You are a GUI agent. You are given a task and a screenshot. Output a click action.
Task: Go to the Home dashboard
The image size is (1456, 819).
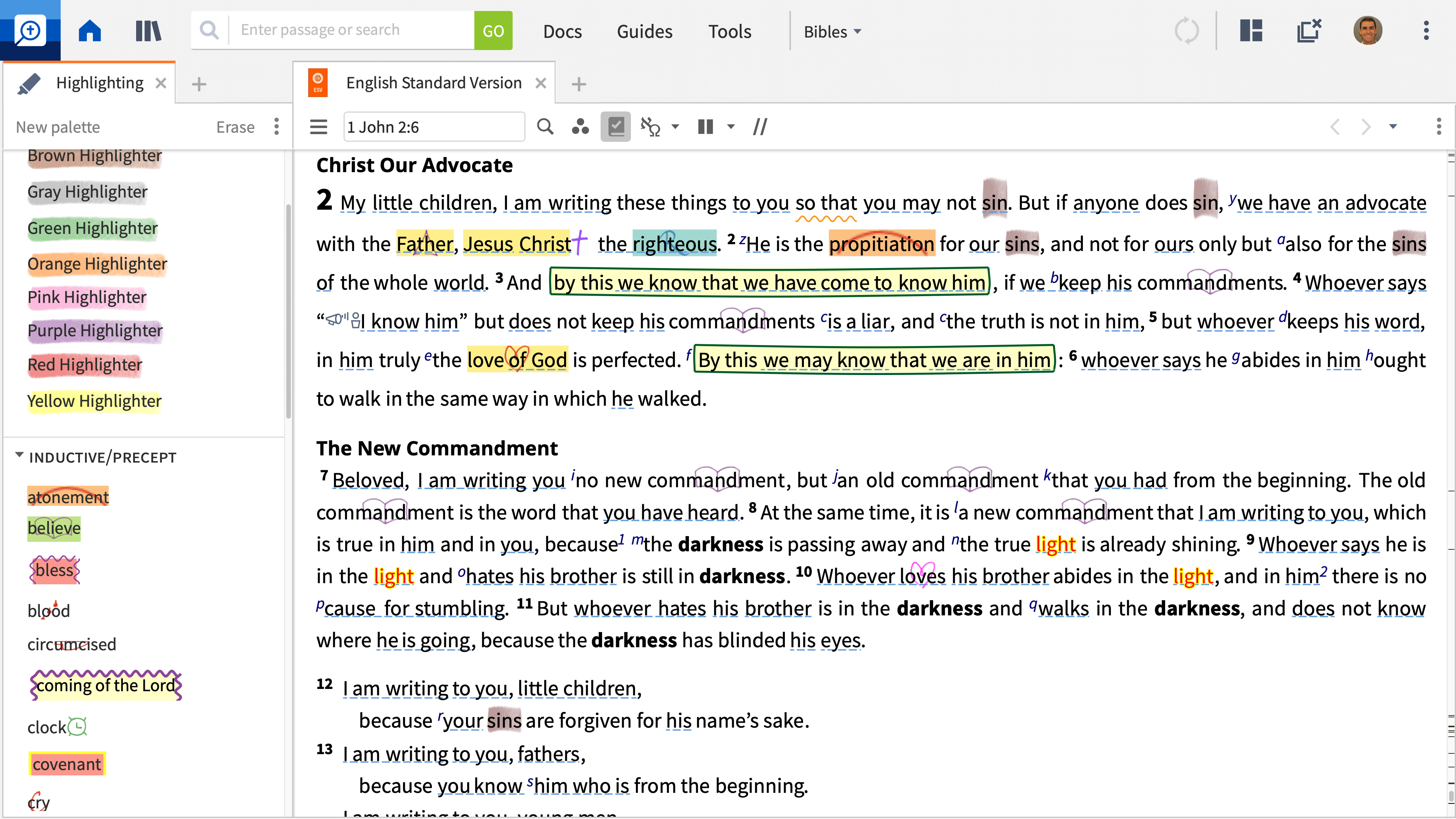[x=89, y=30]
